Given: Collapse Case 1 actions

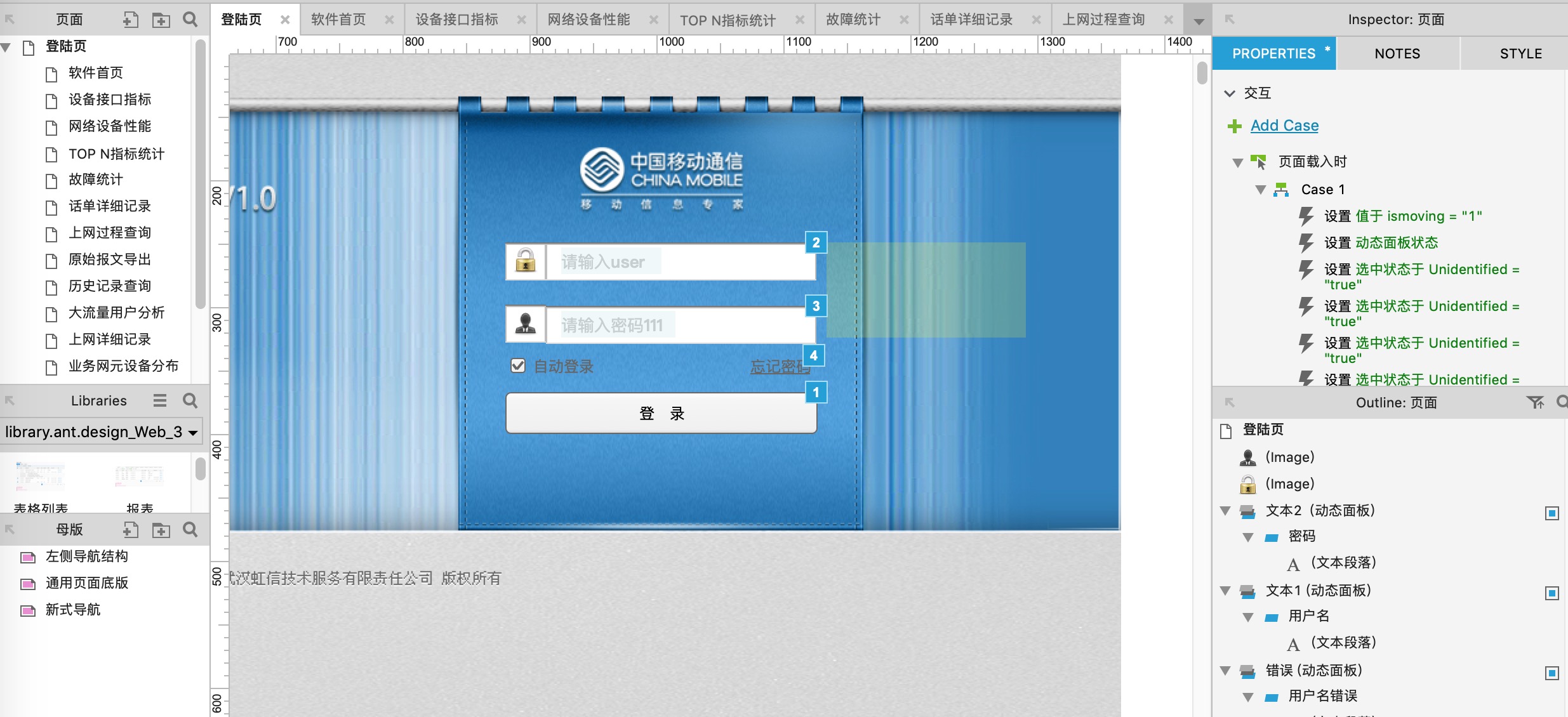Looking at the screenshot, I should pos(1261,190).
